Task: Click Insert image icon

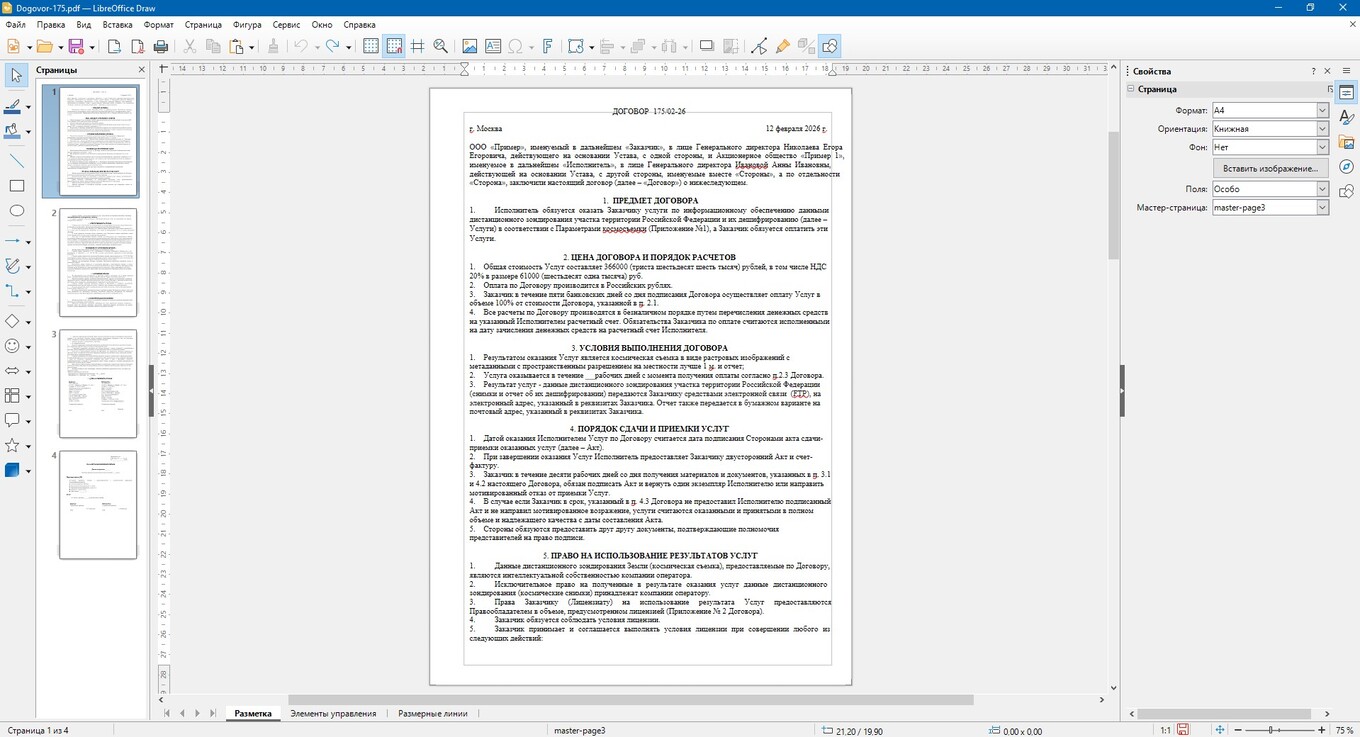Action: pos(469,46)
